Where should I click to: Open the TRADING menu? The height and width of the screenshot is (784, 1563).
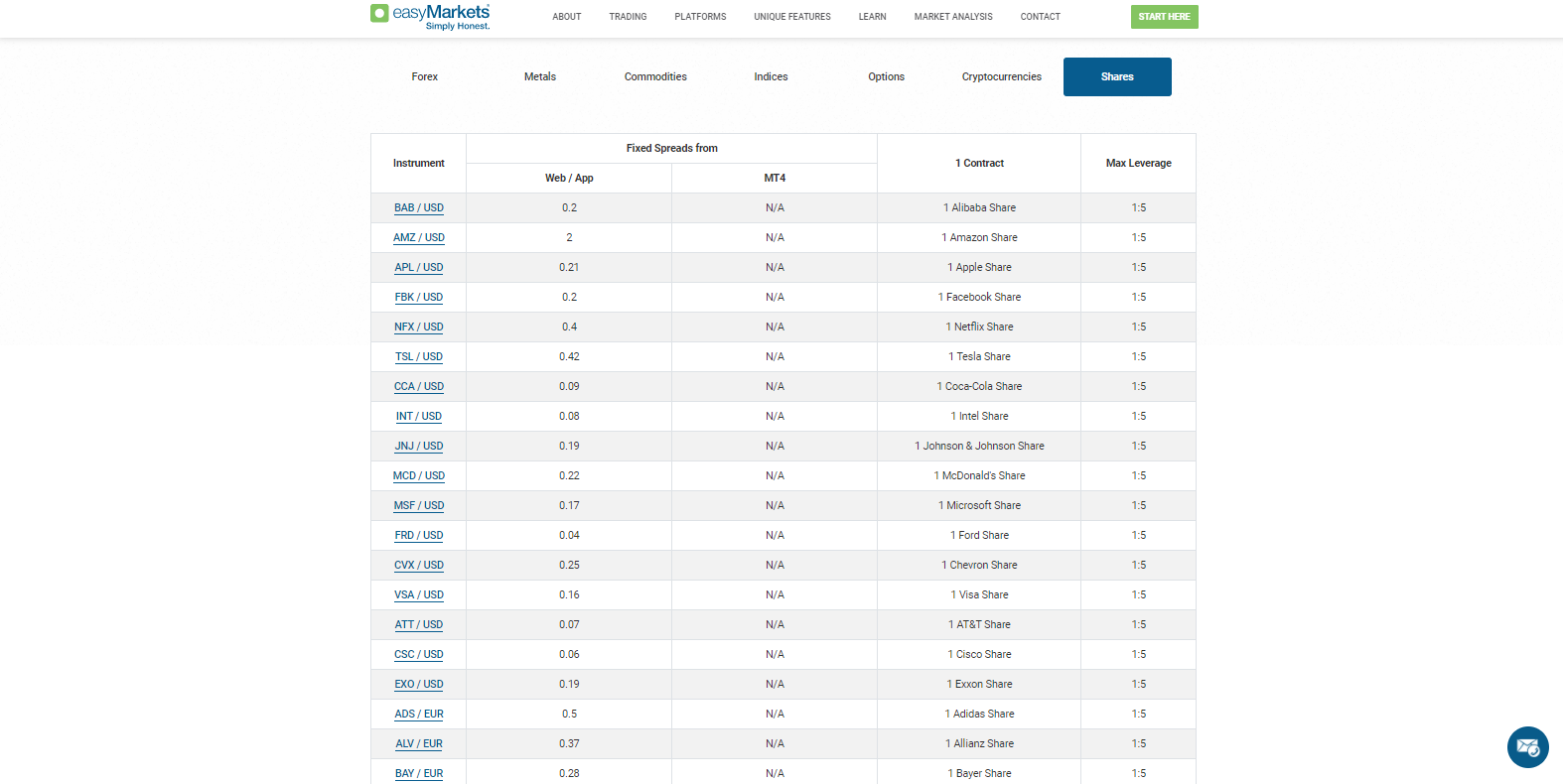click(628, 17)
